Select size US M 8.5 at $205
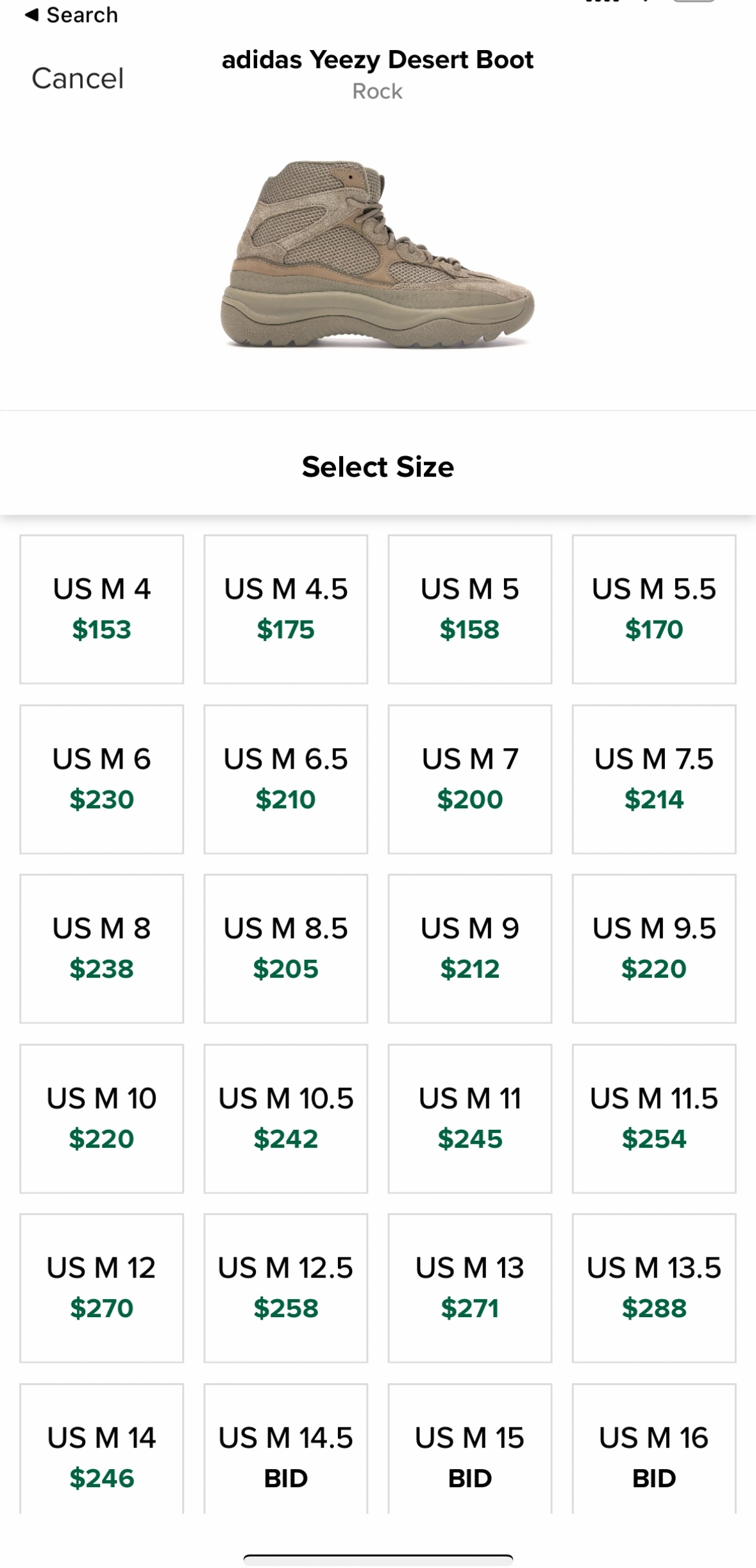This screenshot has height=1568, width=756. pos(286,948)
